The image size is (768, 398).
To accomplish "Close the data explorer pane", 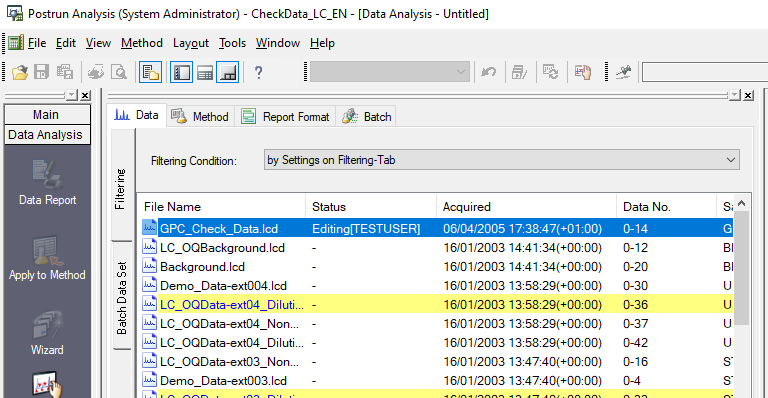I will coord(748,95).
